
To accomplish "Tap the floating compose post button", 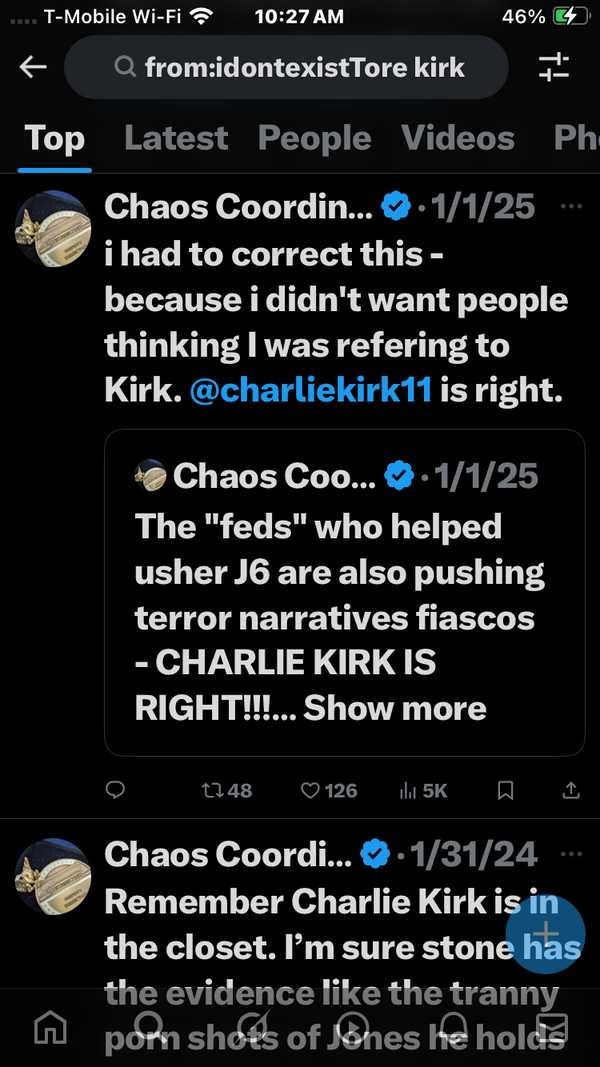I will tap(545, 934).
